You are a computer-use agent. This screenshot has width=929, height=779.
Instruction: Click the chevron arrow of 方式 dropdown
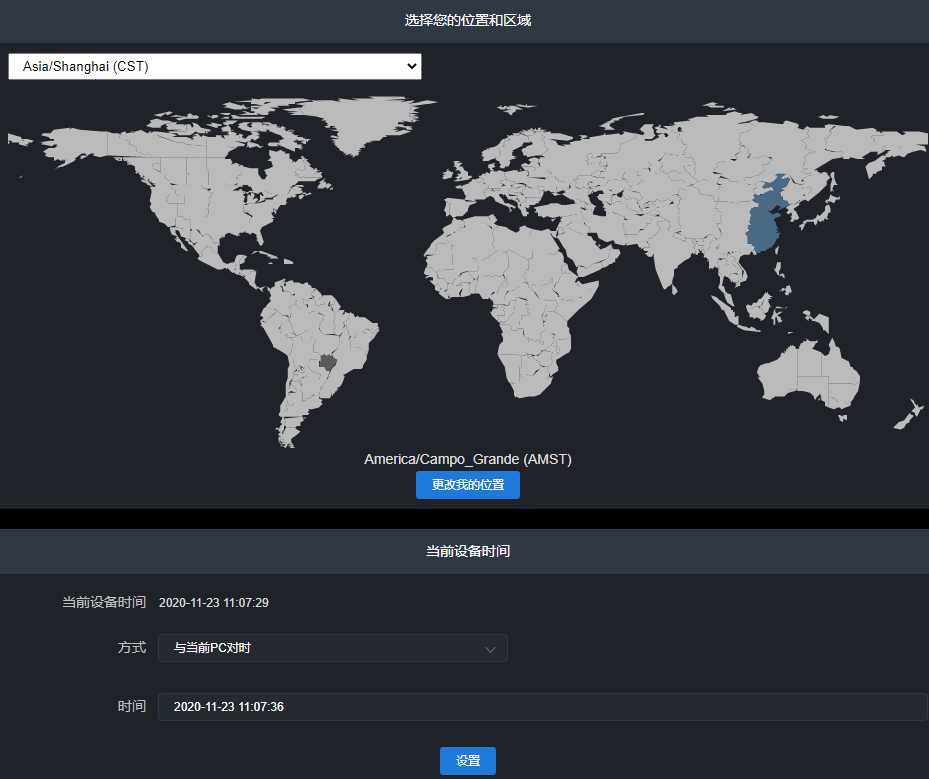pyautogui.click(x=490, y=649)
